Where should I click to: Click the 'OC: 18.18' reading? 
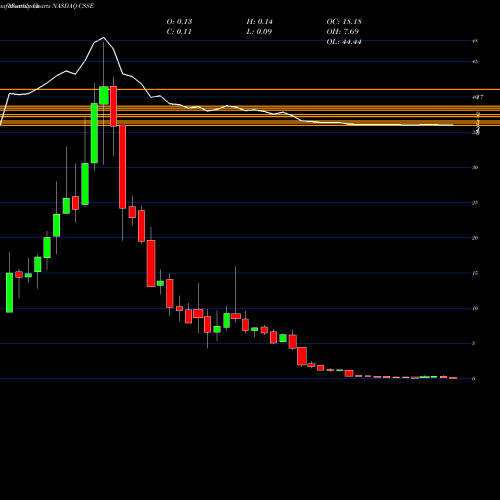coord(344,21)
